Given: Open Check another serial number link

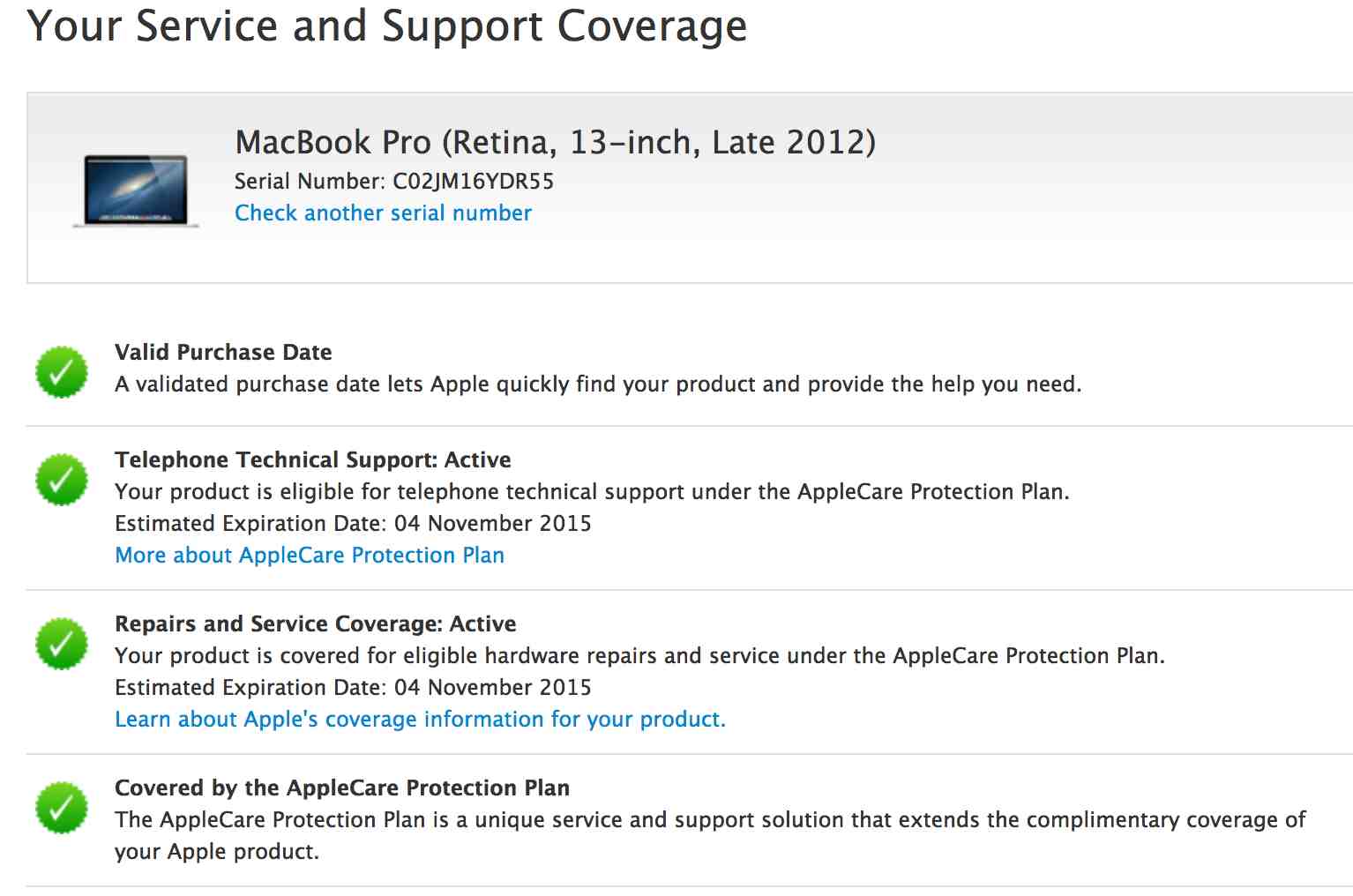Looking at the screenshot, I should pyautogui.click(x=383, y=213).
